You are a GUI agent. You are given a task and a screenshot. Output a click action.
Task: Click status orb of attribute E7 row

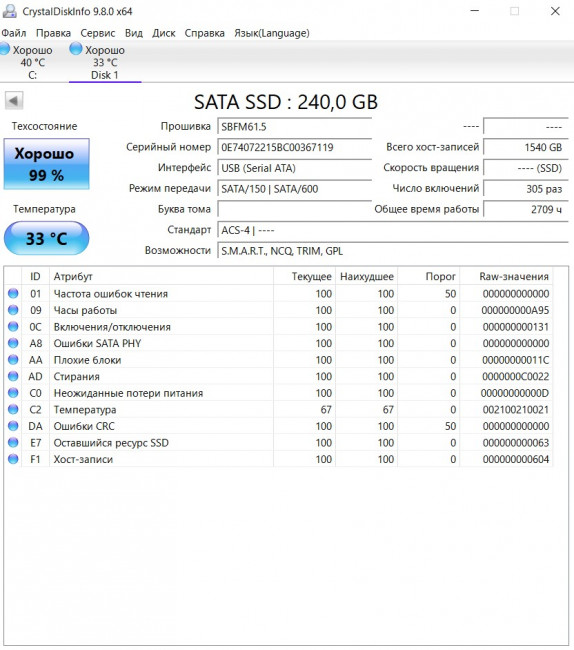tap(13, 443)
